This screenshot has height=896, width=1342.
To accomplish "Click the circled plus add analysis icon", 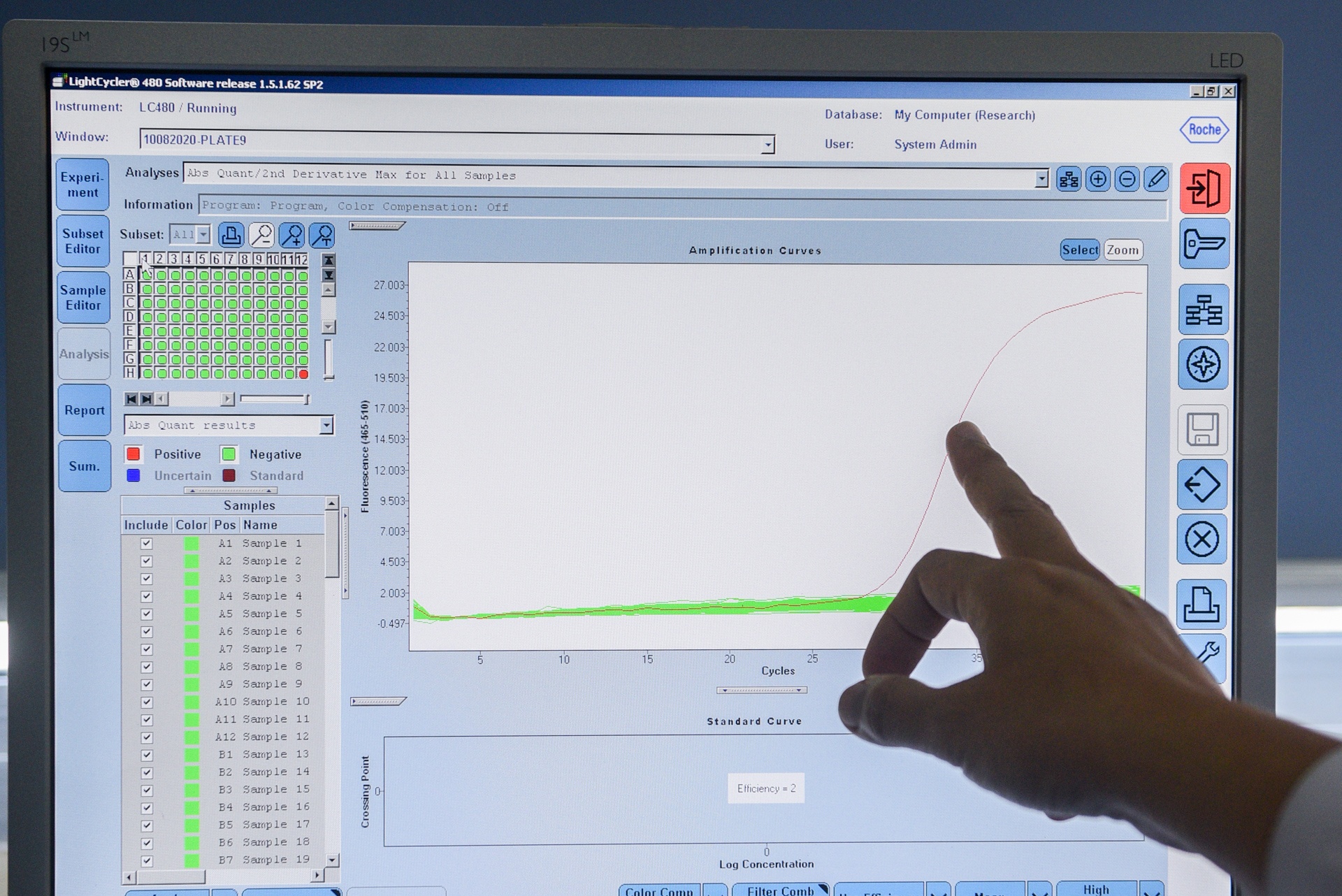I will point(1097,179).
